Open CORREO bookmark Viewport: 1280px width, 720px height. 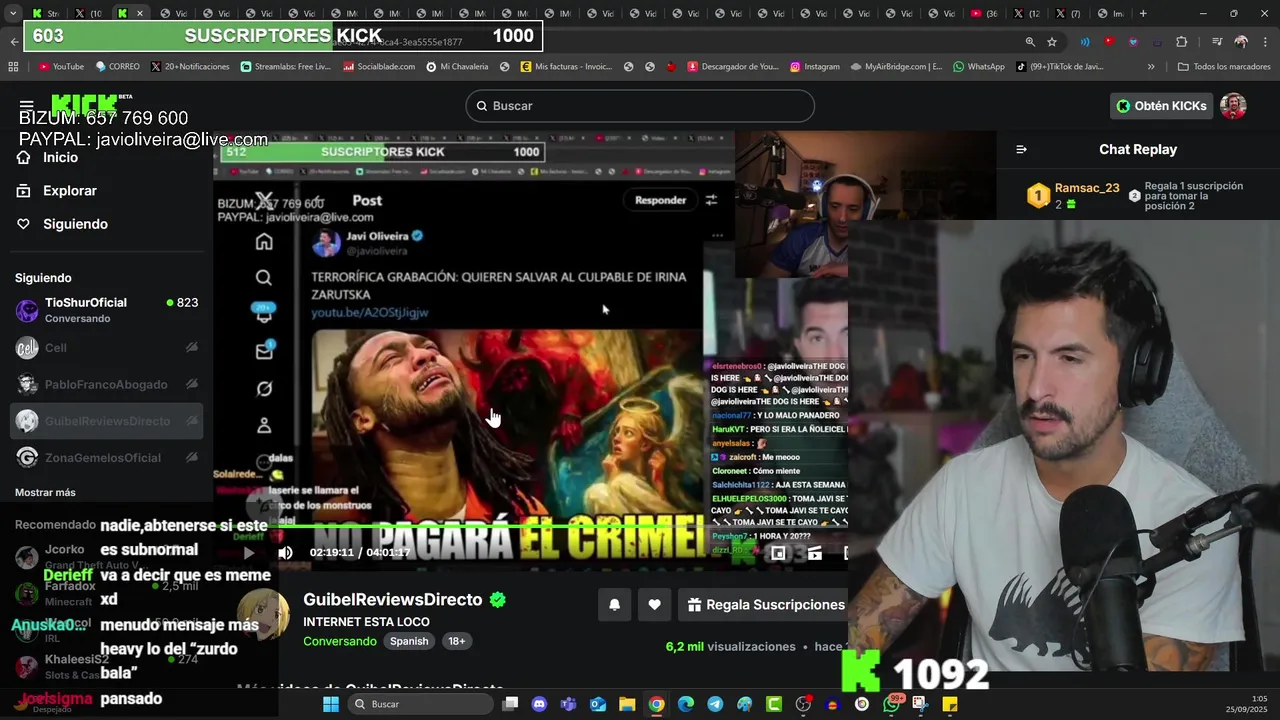point(117,67)
